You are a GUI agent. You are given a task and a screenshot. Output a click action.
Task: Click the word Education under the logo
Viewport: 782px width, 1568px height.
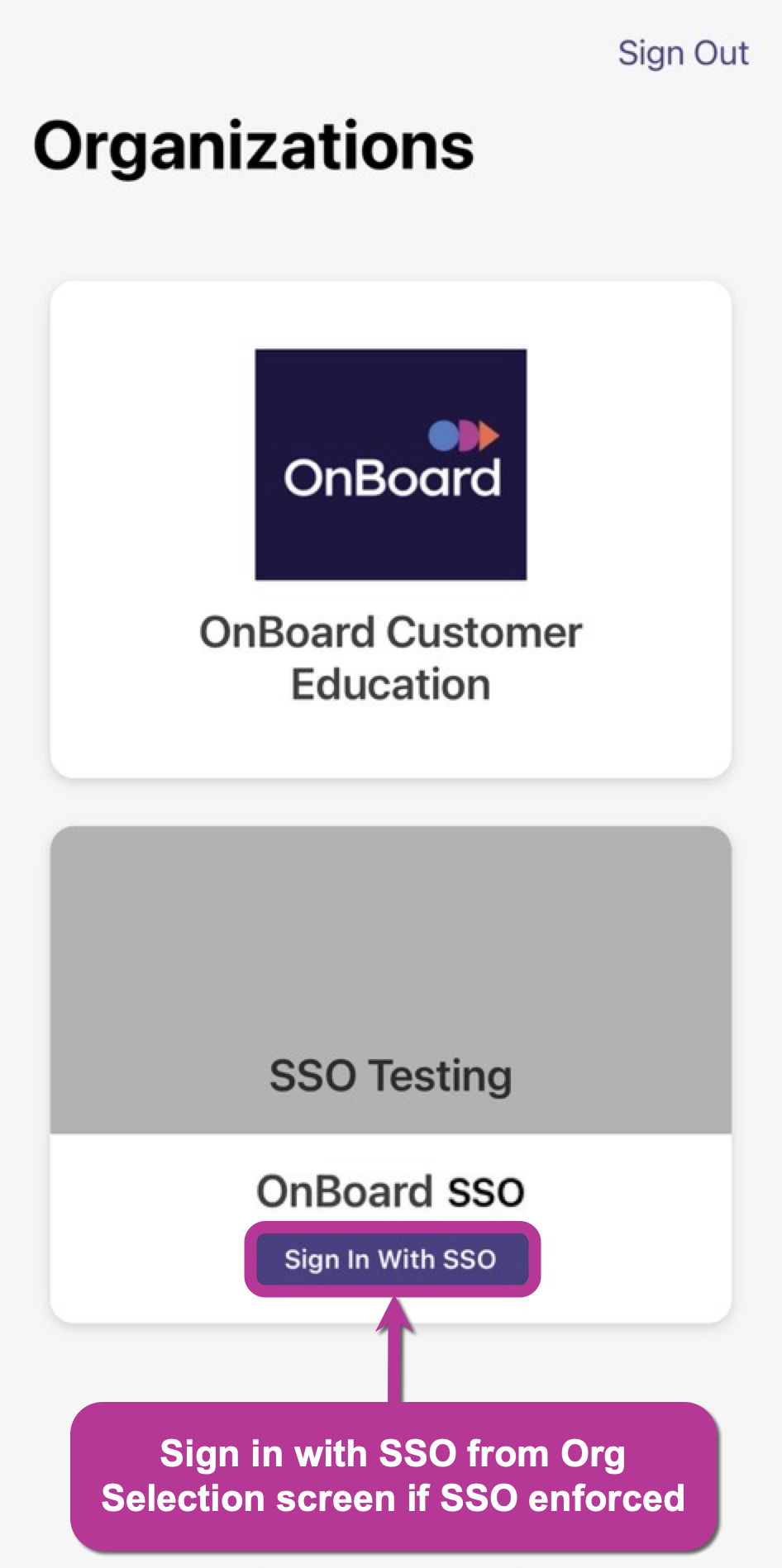click(x=390, y=685)
